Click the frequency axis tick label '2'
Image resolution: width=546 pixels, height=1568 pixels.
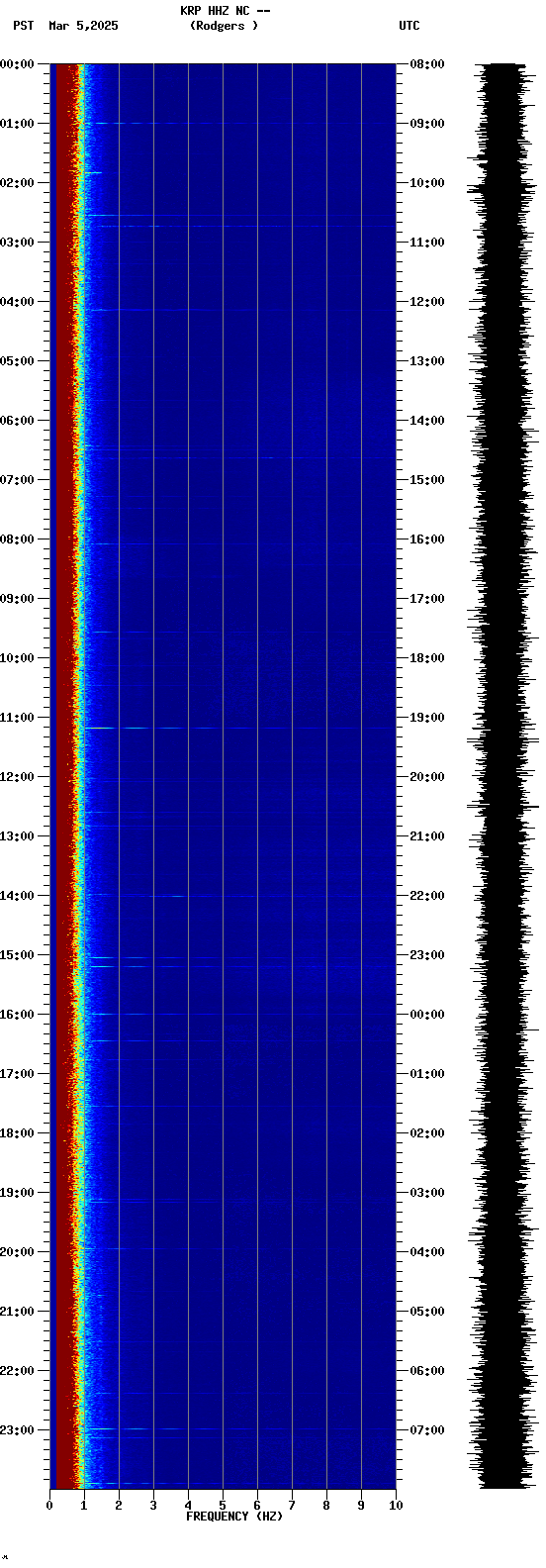pos(119,1506)
